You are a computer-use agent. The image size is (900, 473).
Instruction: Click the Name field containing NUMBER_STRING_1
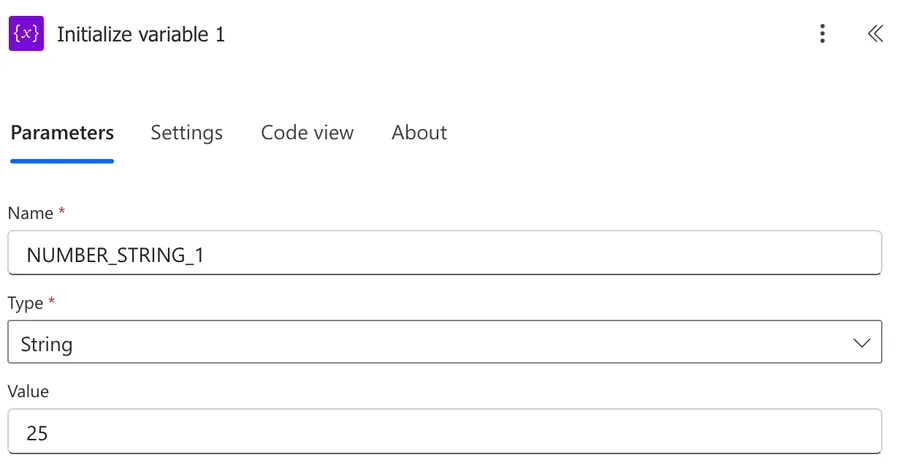tap(444, 254)
